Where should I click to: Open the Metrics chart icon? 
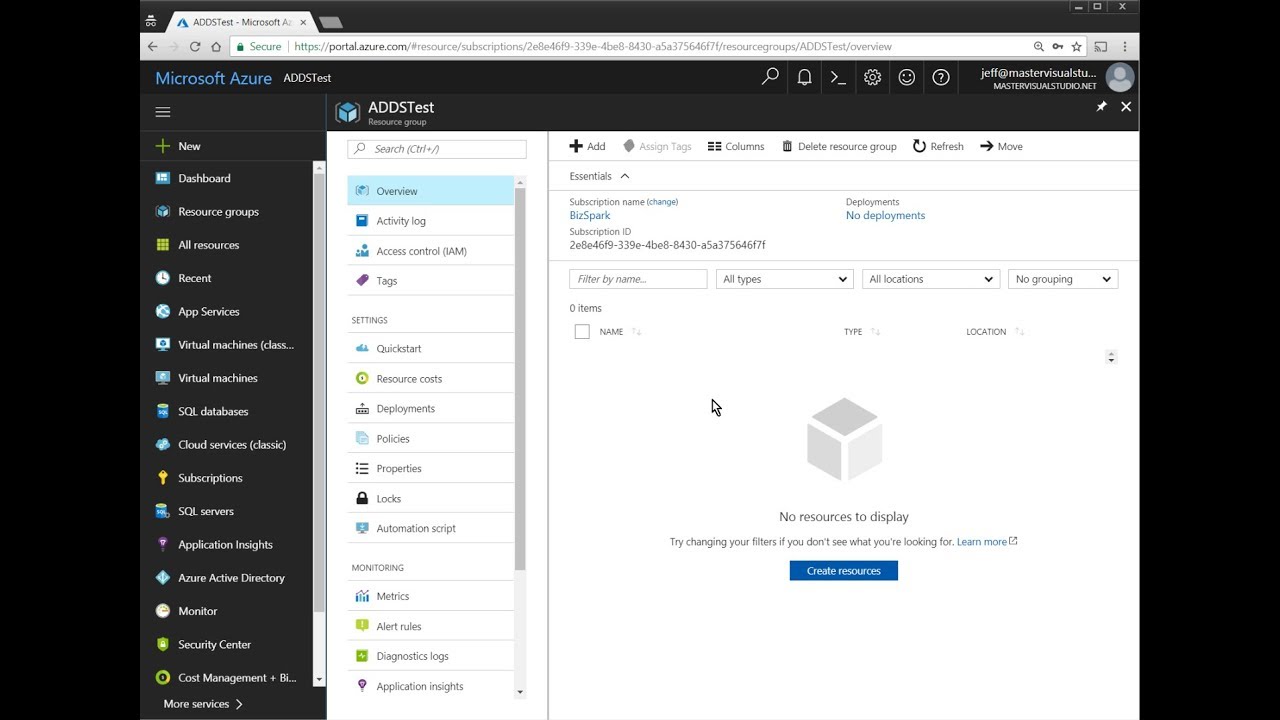point(362,596)
